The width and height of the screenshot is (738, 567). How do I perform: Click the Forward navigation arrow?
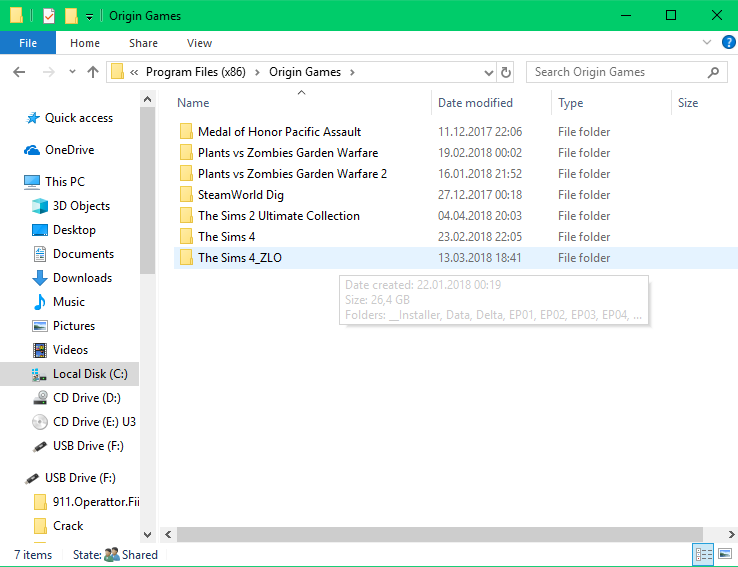pyautogui.click(x=48, y=72)
